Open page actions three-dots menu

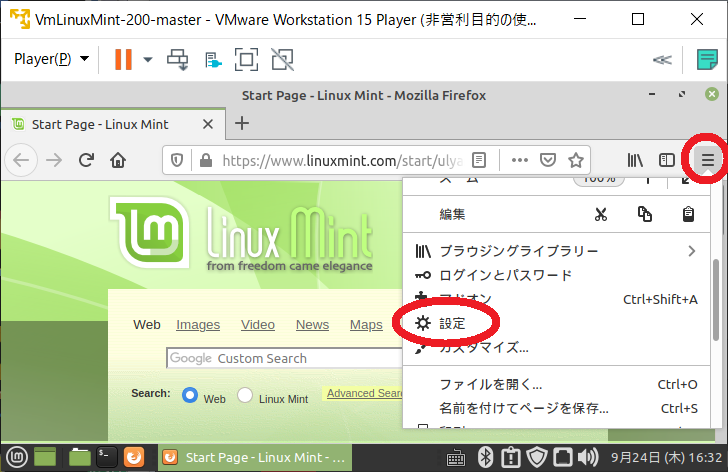520,161
